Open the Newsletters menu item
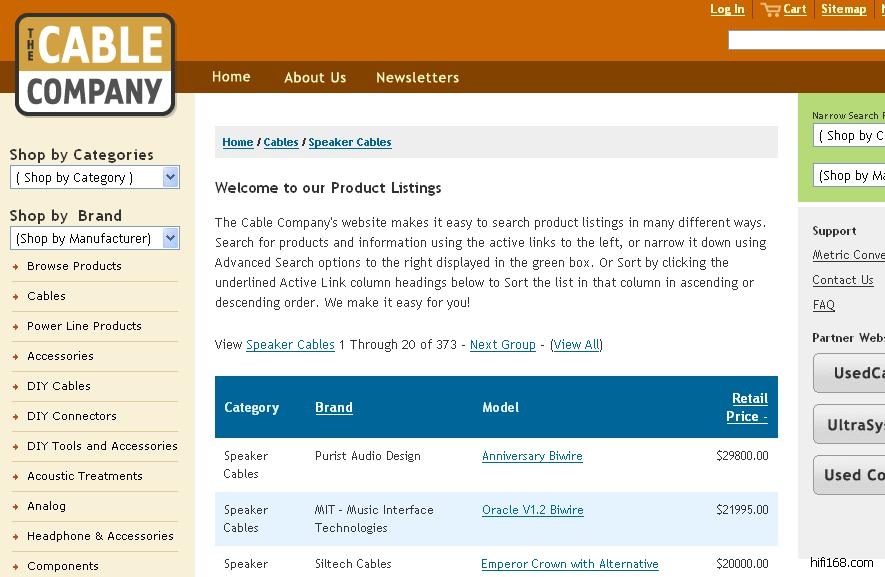The height and width of the screenshot is (577, 885). (417, 77)
